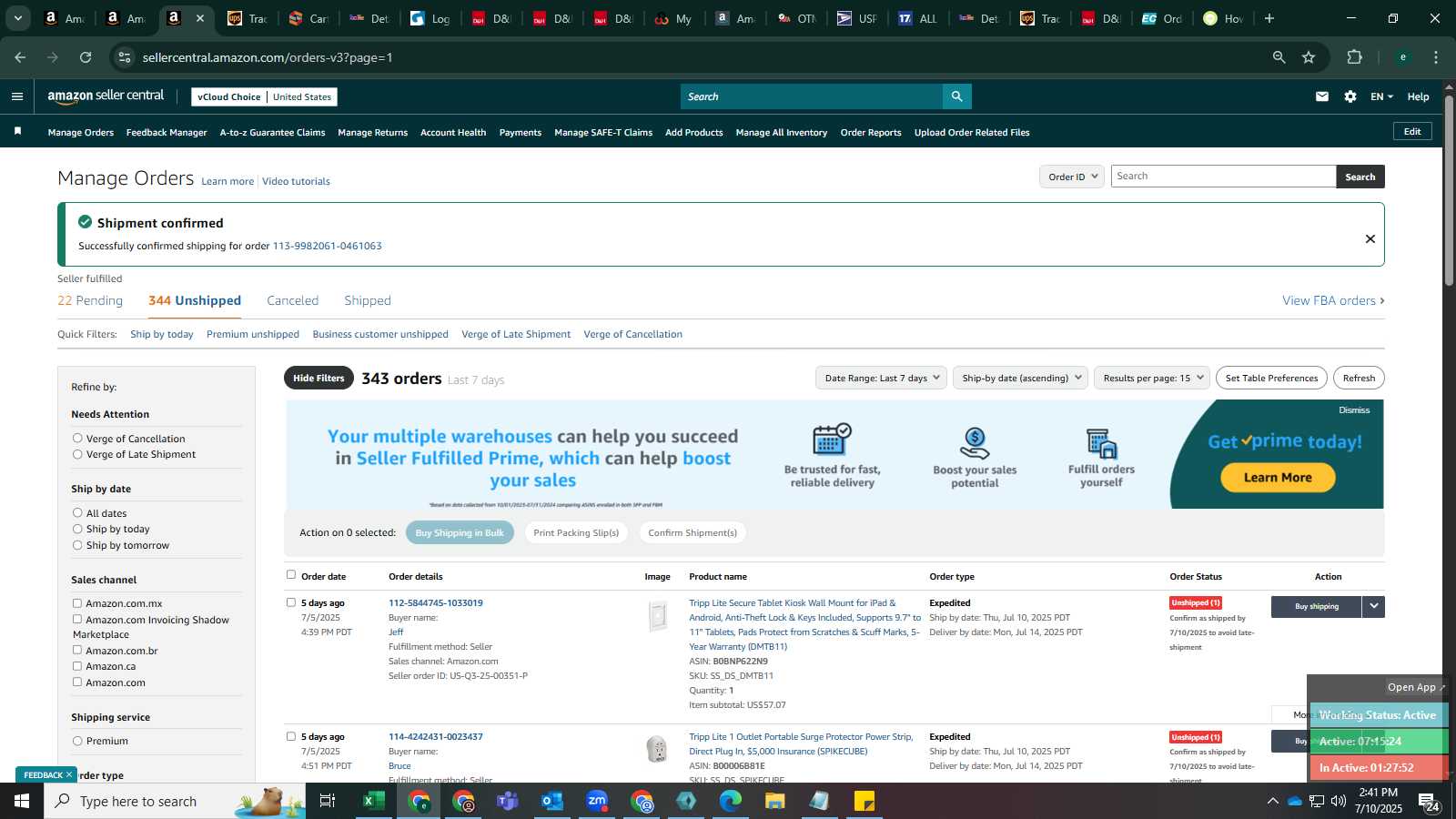The width and height of the screenshot is (1456, 819).
Task: Open Microsoft Teams from the taskbar
Action: tap(507, 801)
